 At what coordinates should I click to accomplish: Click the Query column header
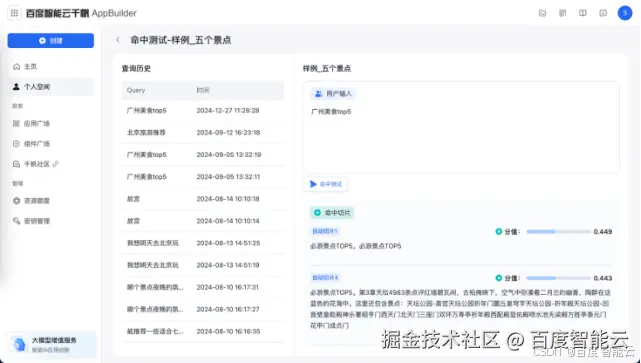coord(136,90)
